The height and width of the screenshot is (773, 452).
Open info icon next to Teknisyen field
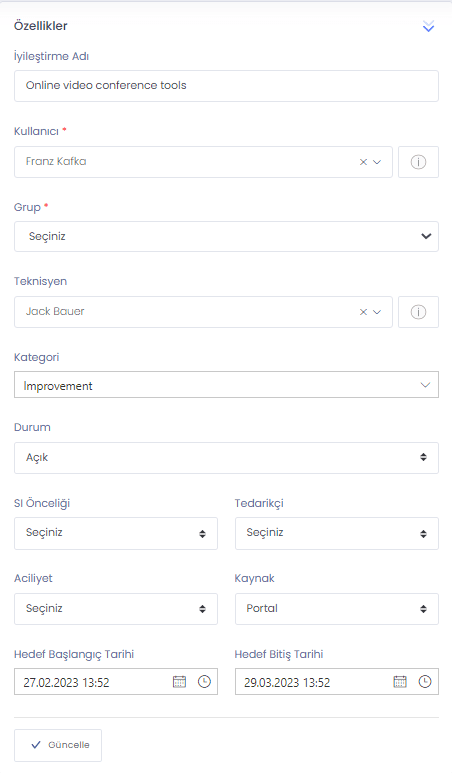click(418, 312)
